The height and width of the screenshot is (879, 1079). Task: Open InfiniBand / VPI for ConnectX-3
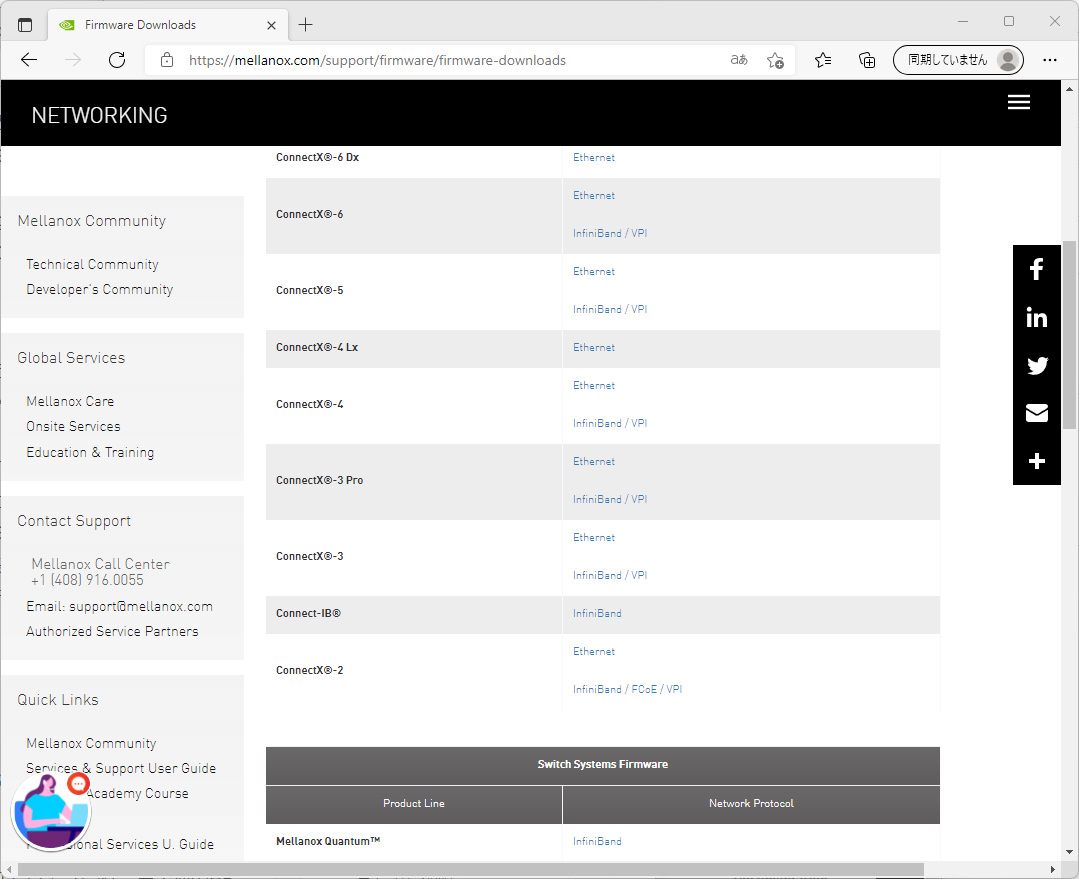tap(610, 575)
